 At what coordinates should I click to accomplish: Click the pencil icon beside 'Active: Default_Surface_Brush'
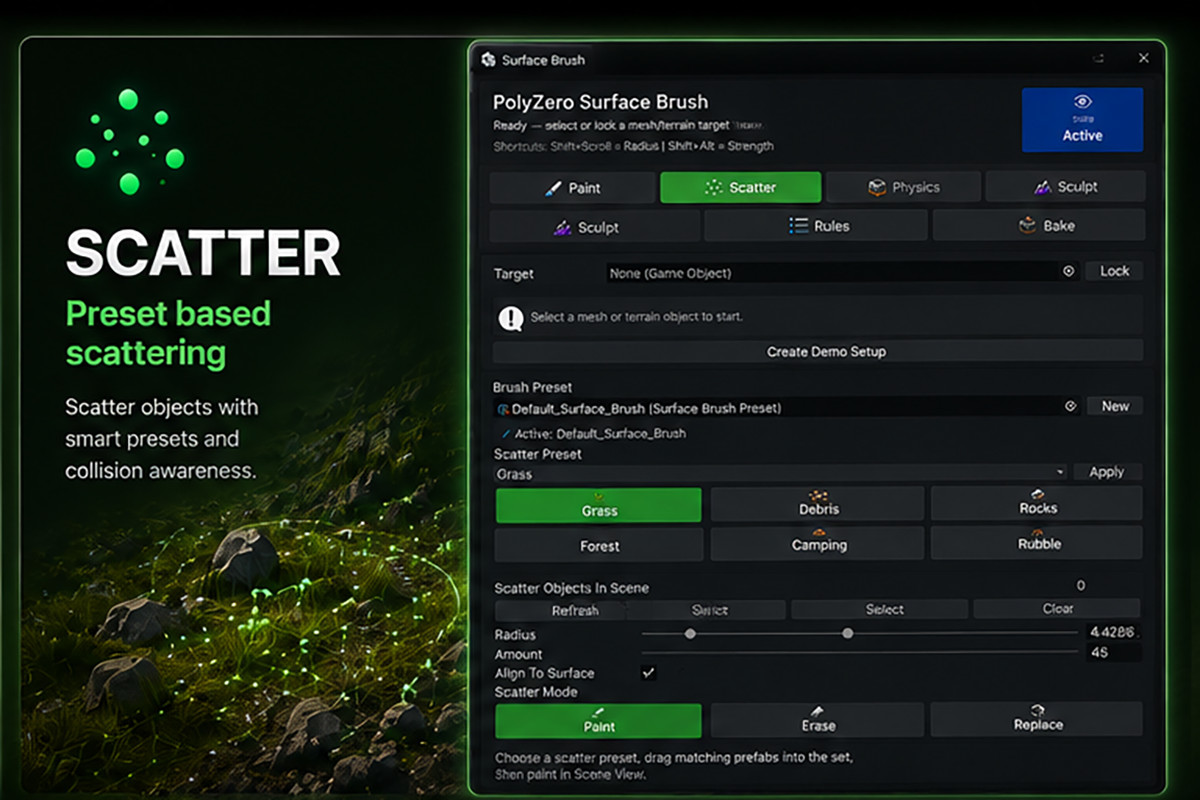click(x=505, y=434)
